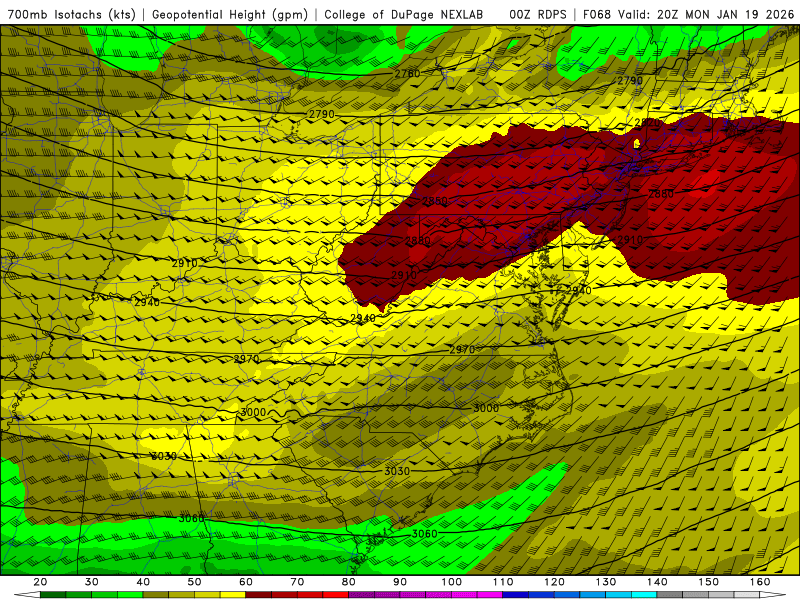Click the 'F068 Valid: 20Z MON JAN 19 2026' text

coord(688,15)
